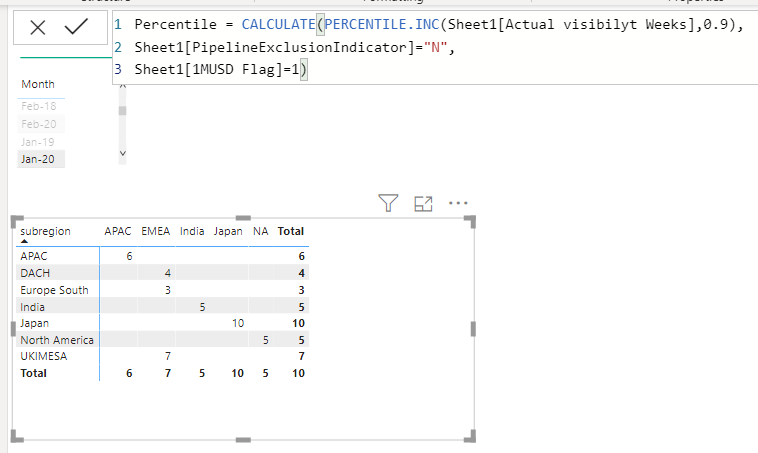Select the APAC row label
This screenshot has height=453, width=758.
pos(34,256)
